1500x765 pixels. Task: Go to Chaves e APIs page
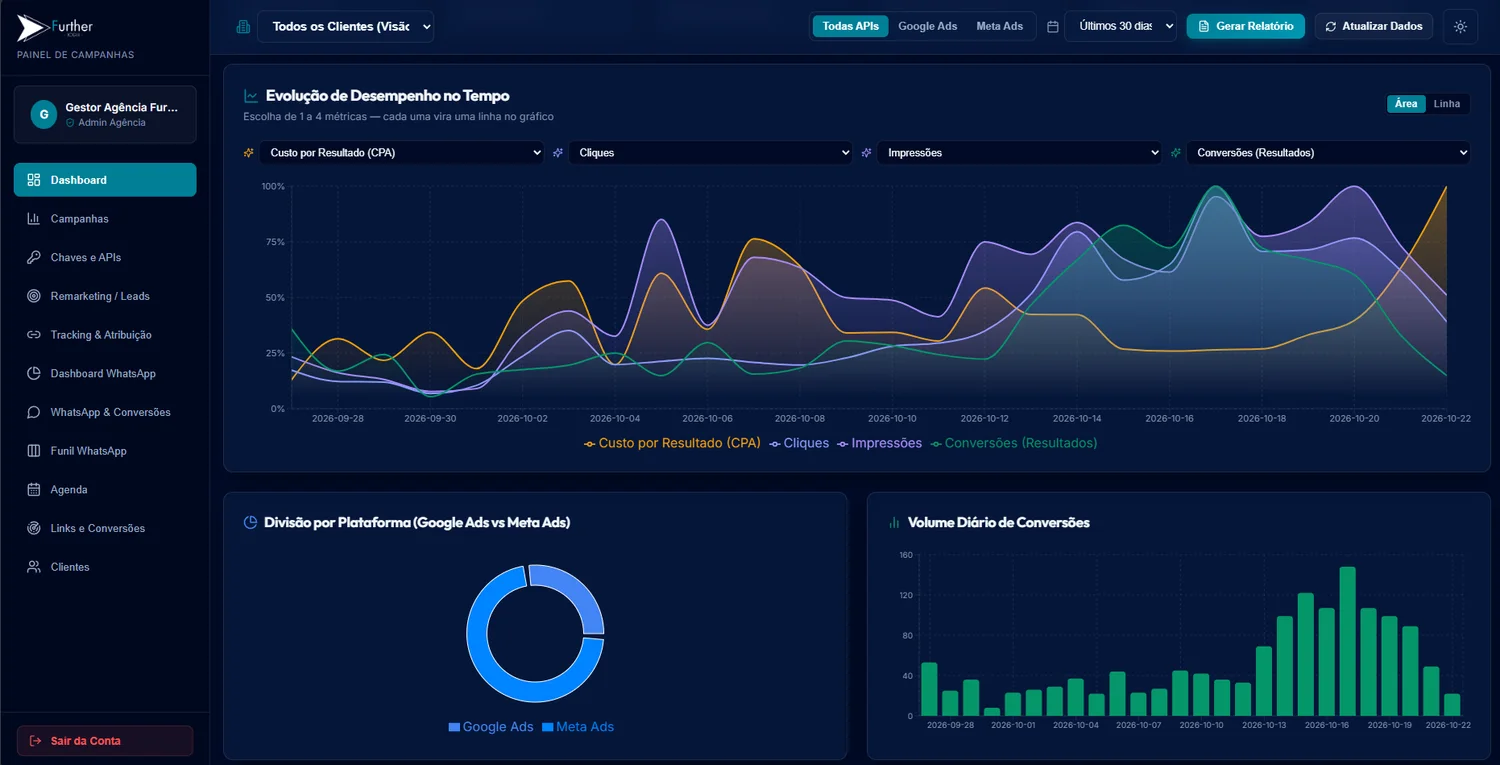(105, 257)
